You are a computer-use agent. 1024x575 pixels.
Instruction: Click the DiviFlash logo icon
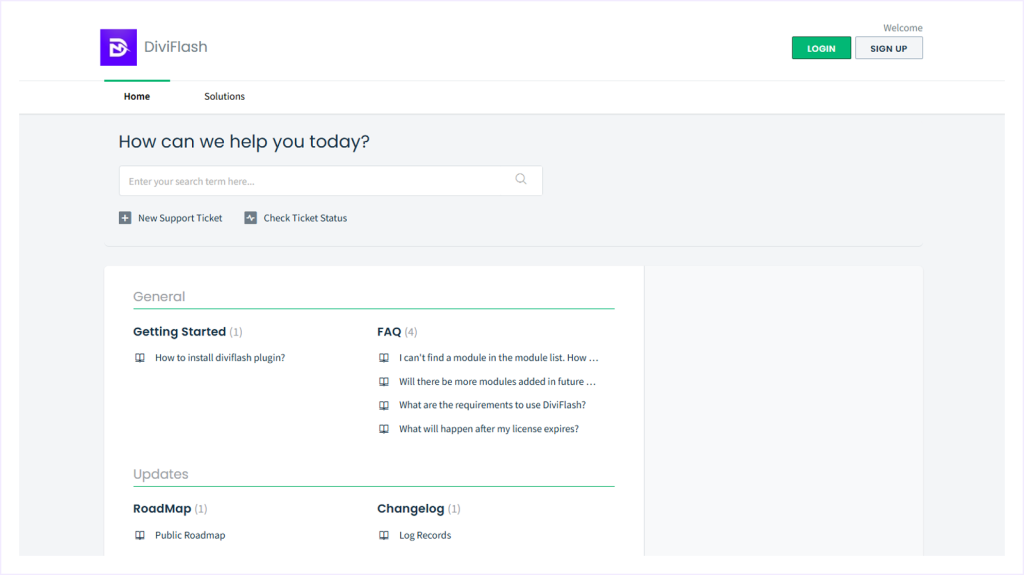pos(118,47)
